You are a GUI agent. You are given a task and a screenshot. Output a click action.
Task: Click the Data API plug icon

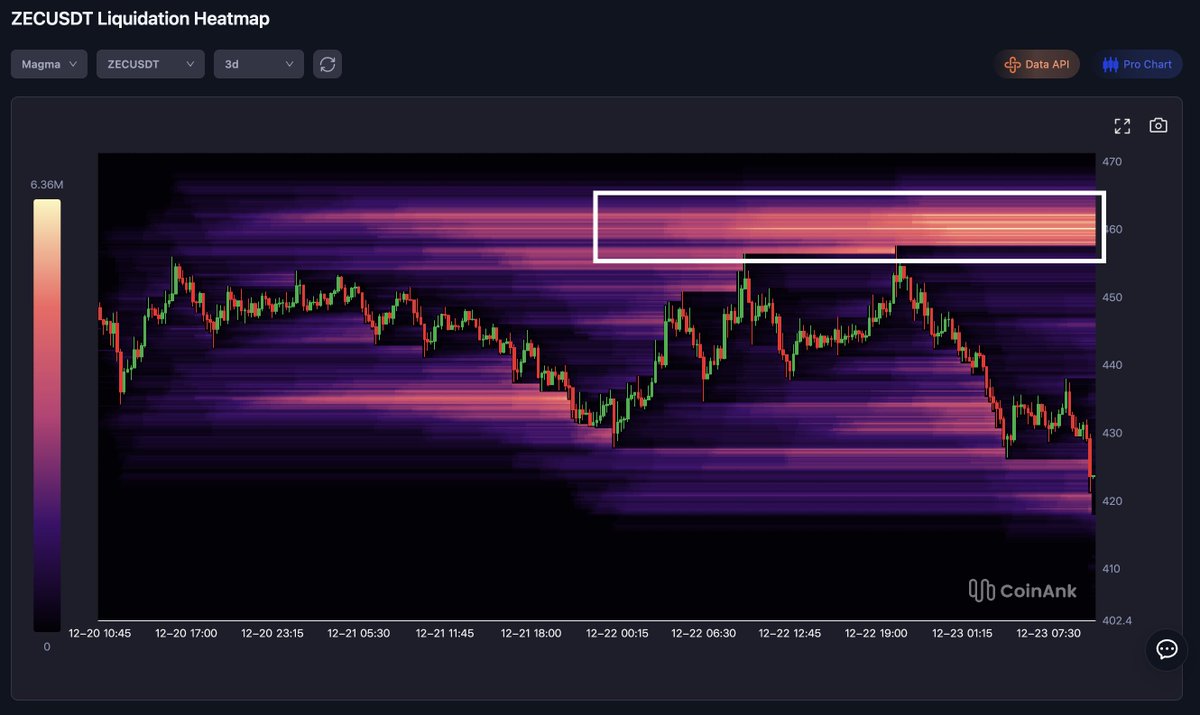tap(1012, 63)
